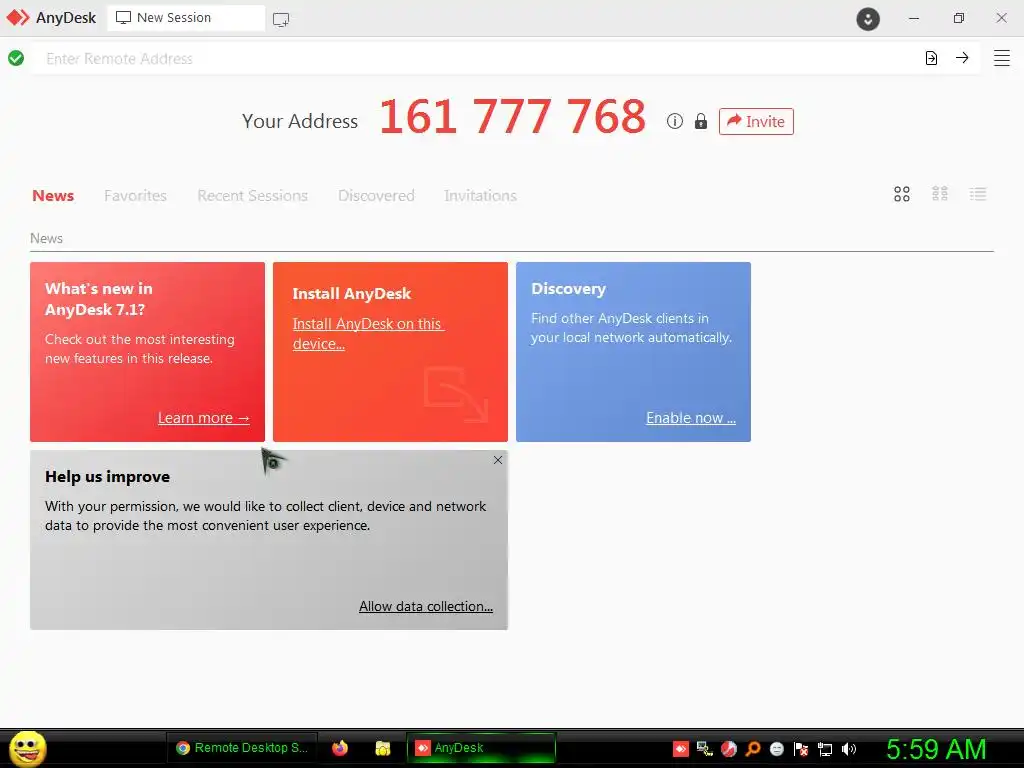This screenshot has width=1024, height=768.
Task: Open the file manager taskbar icon
Action: [383, 748]
